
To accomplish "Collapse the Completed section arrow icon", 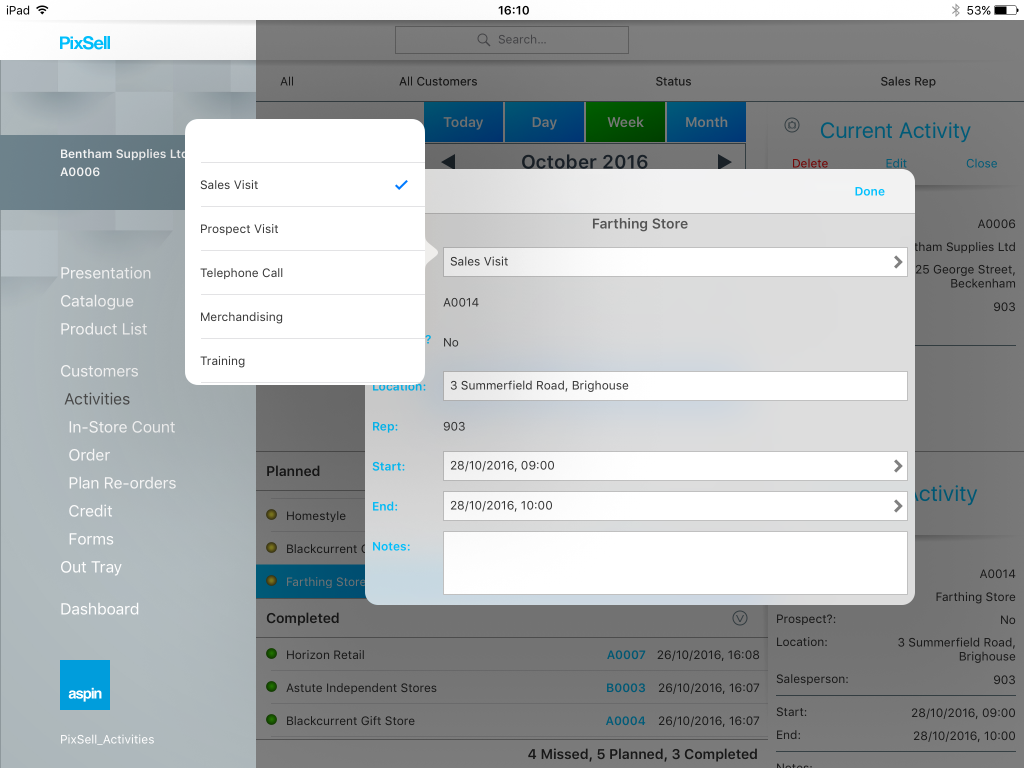I will (x=739, y=618).
